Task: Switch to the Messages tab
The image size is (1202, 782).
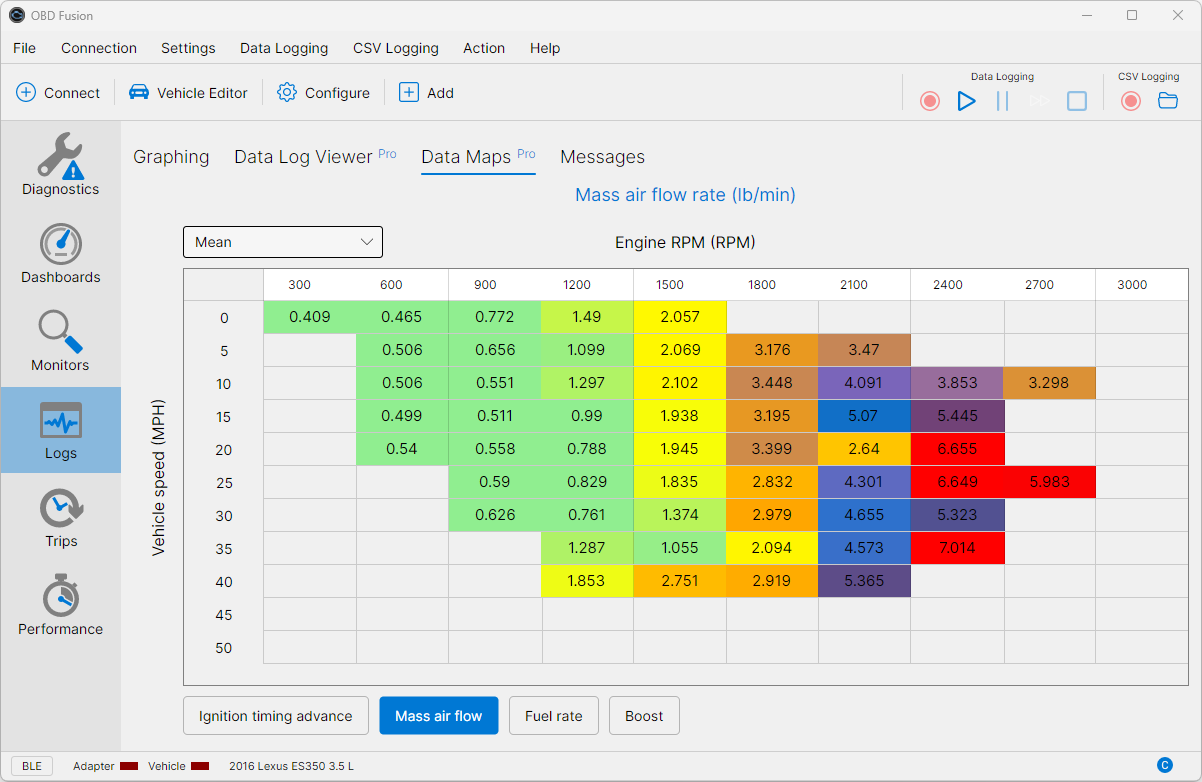Action: click(x=602, y=157)
